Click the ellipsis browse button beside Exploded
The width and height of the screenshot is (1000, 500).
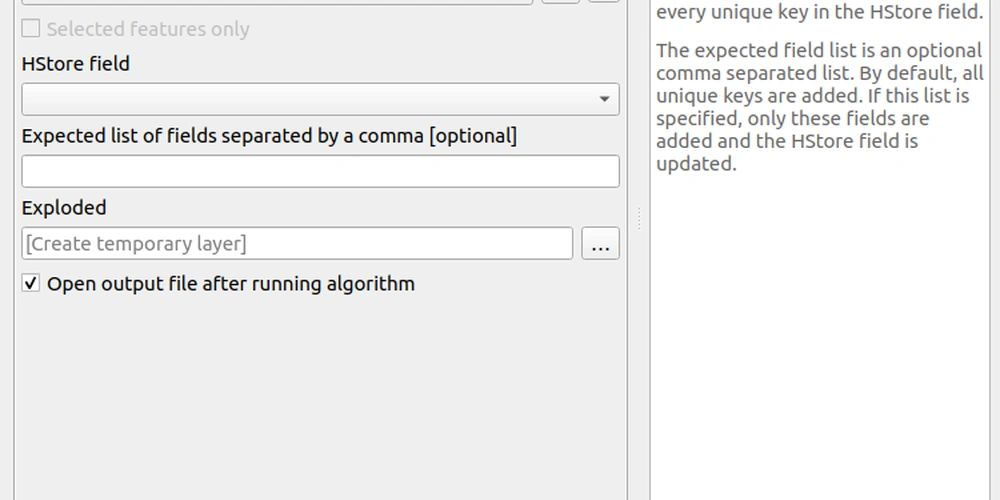tap(600, 244)
